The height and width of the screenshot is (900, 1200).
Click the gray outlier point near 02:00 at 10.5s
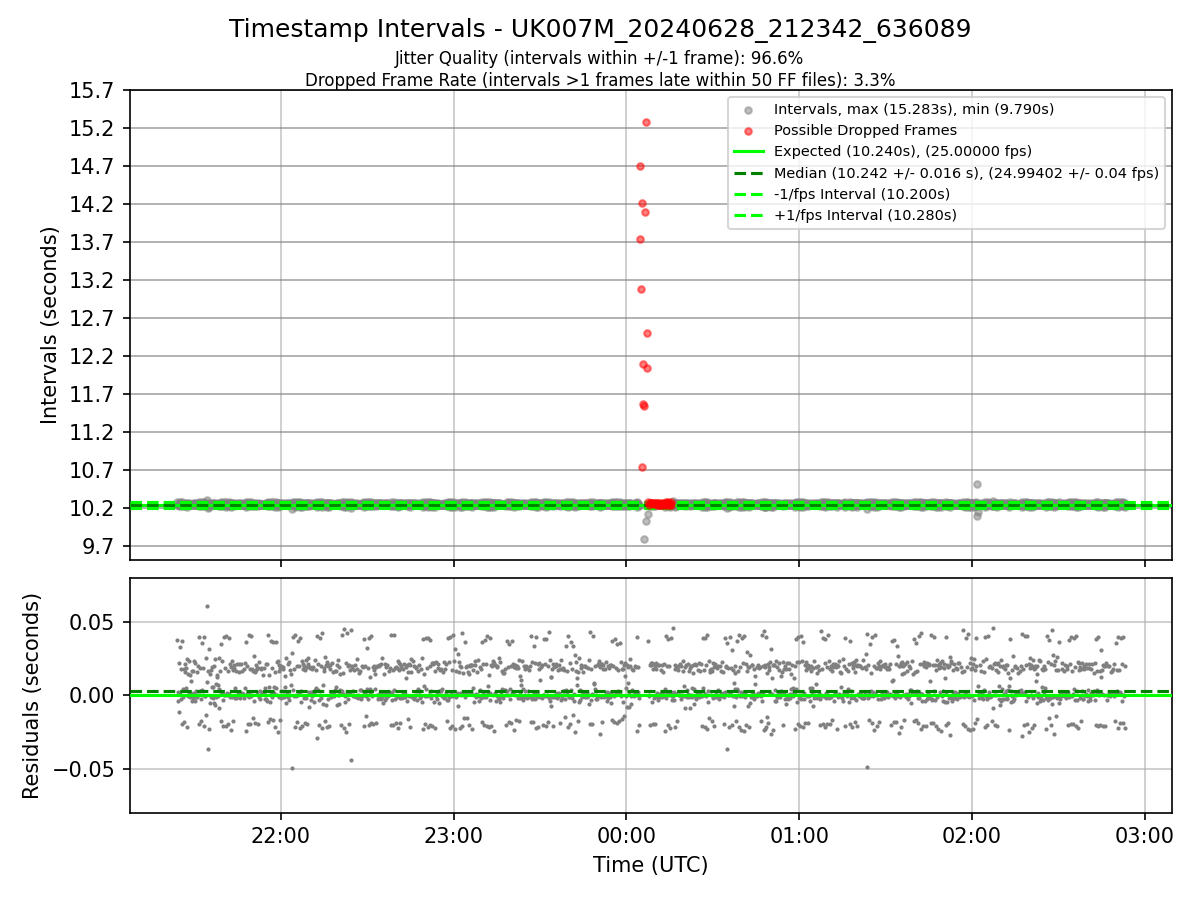click(x=977, y=484)
